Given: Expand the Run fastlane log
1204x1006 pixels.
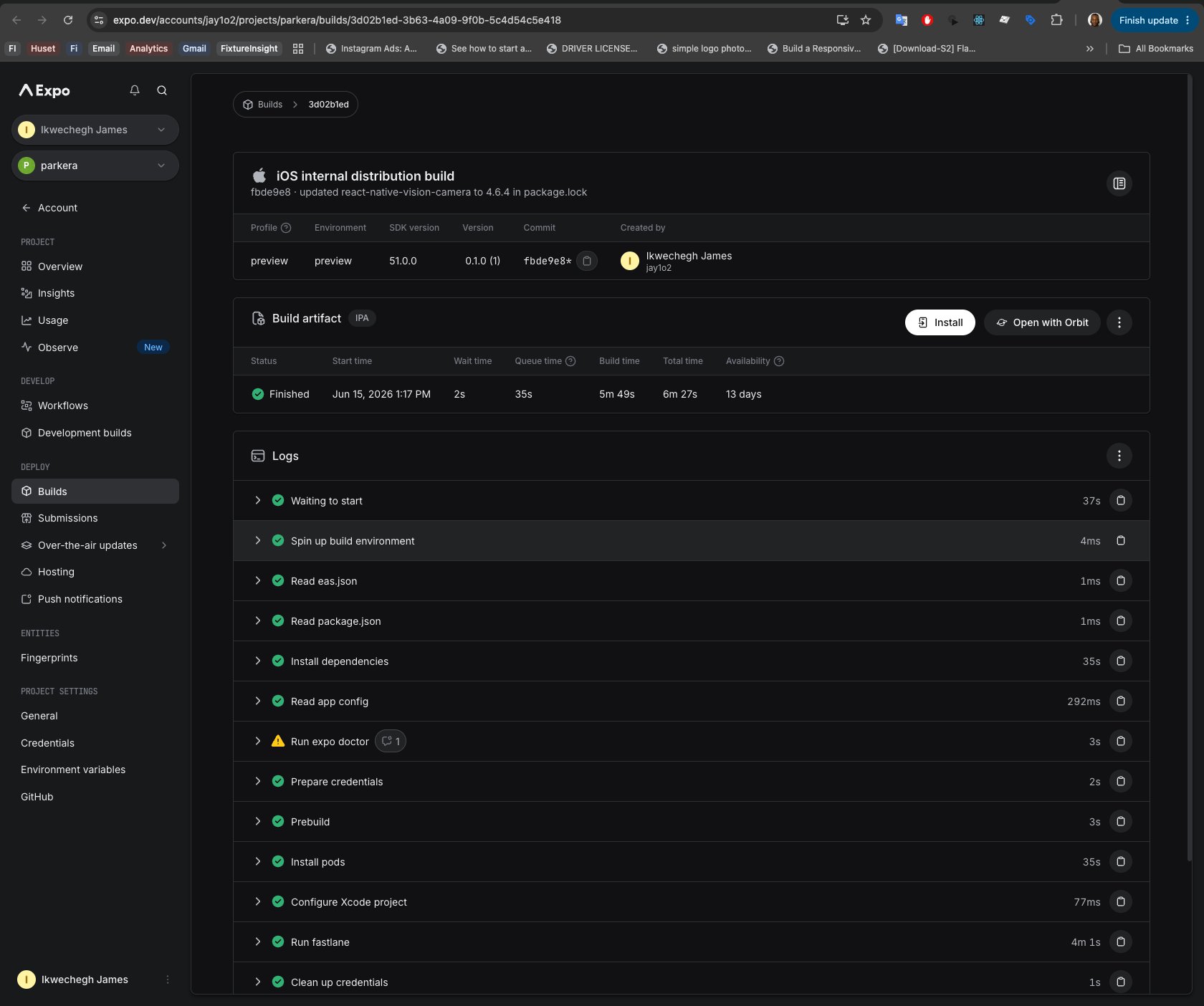Looking at the screenshot, I should (258, 942).
